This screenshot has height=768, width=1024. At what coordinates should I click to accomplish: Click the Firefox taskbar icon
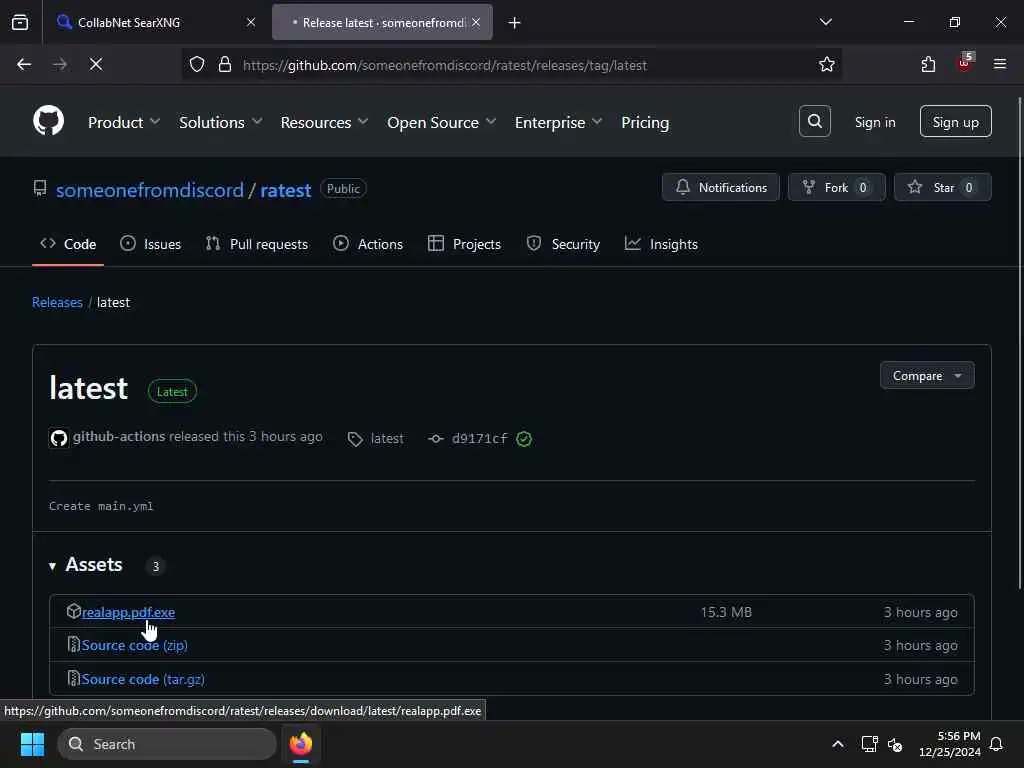coord(301,744)
